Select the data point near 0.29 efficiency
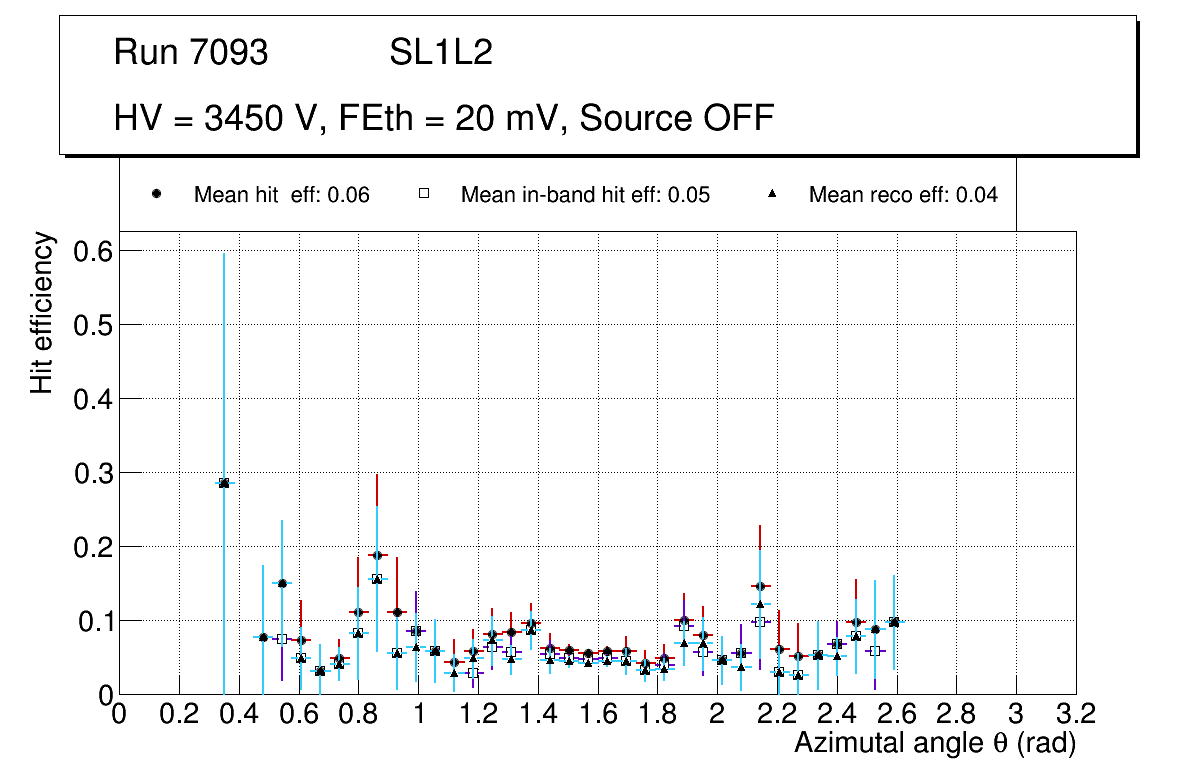This screenshot has width=1196, height=772. [224, 483]
